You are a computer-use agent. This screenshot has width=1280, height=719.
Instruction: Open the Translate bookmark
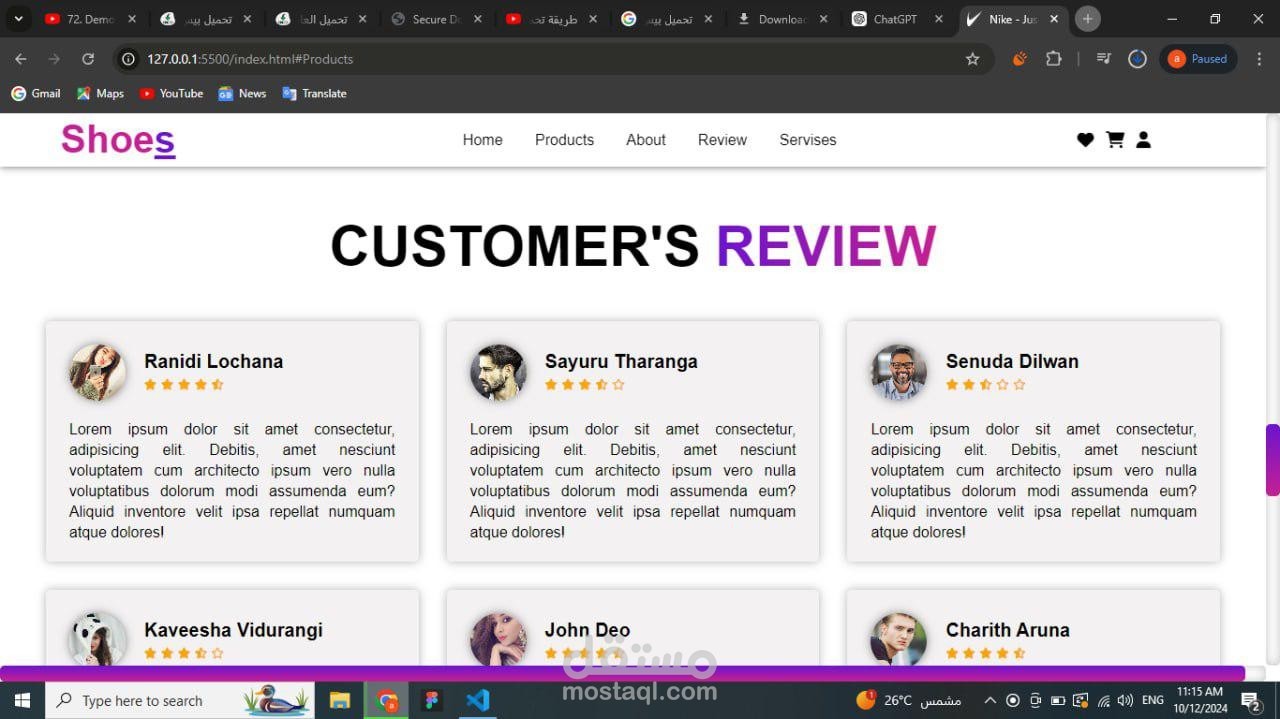tap(314, 93)
